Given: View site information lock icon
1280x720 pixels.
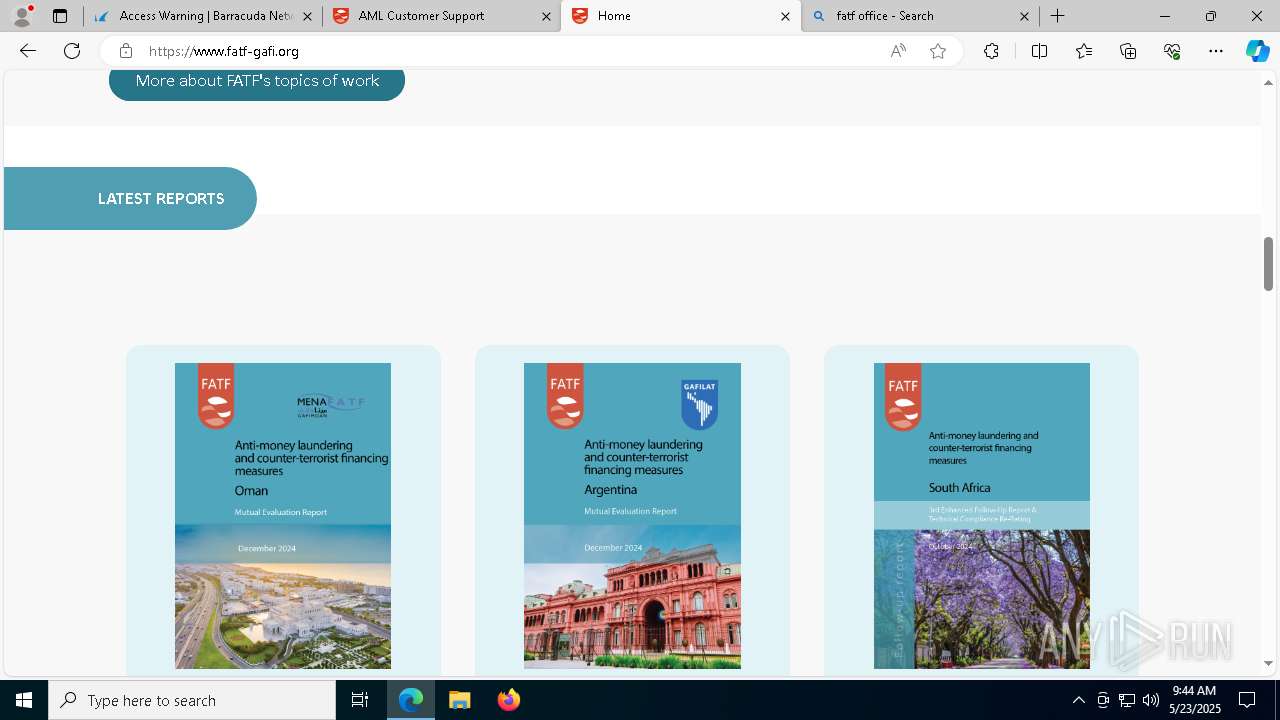Looking at the screenshot, I should (125, 51).
